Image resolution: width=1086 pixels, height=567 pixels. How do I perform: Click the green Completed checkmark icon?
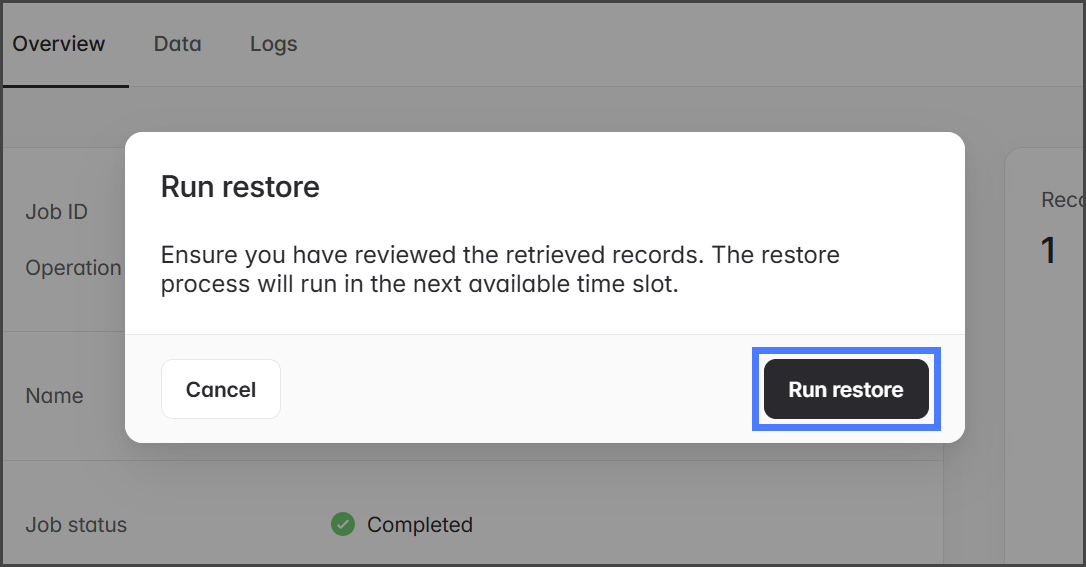pyautogui.click(x=343, y=524)
